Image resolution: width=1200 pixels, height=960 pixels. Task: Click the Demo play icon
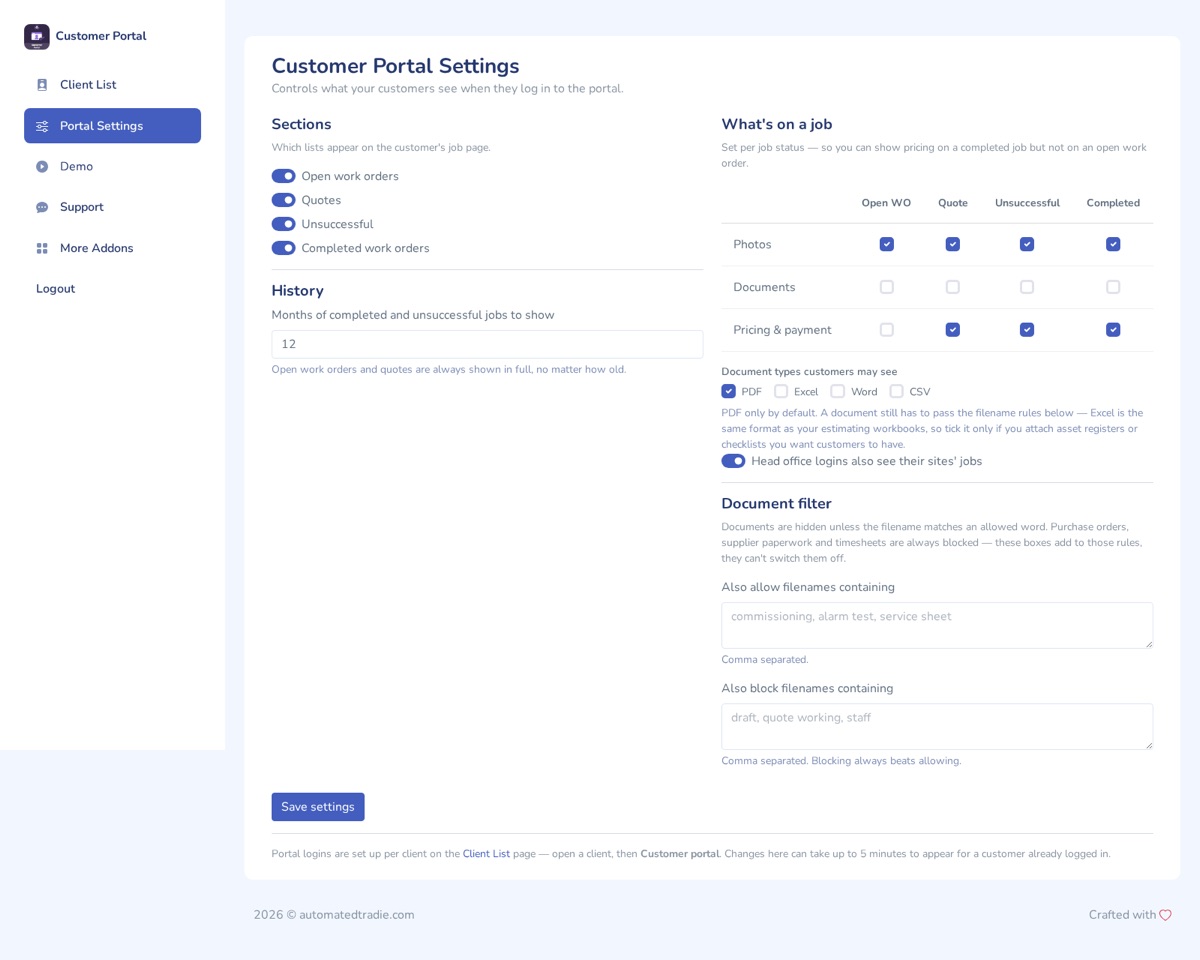42,167
